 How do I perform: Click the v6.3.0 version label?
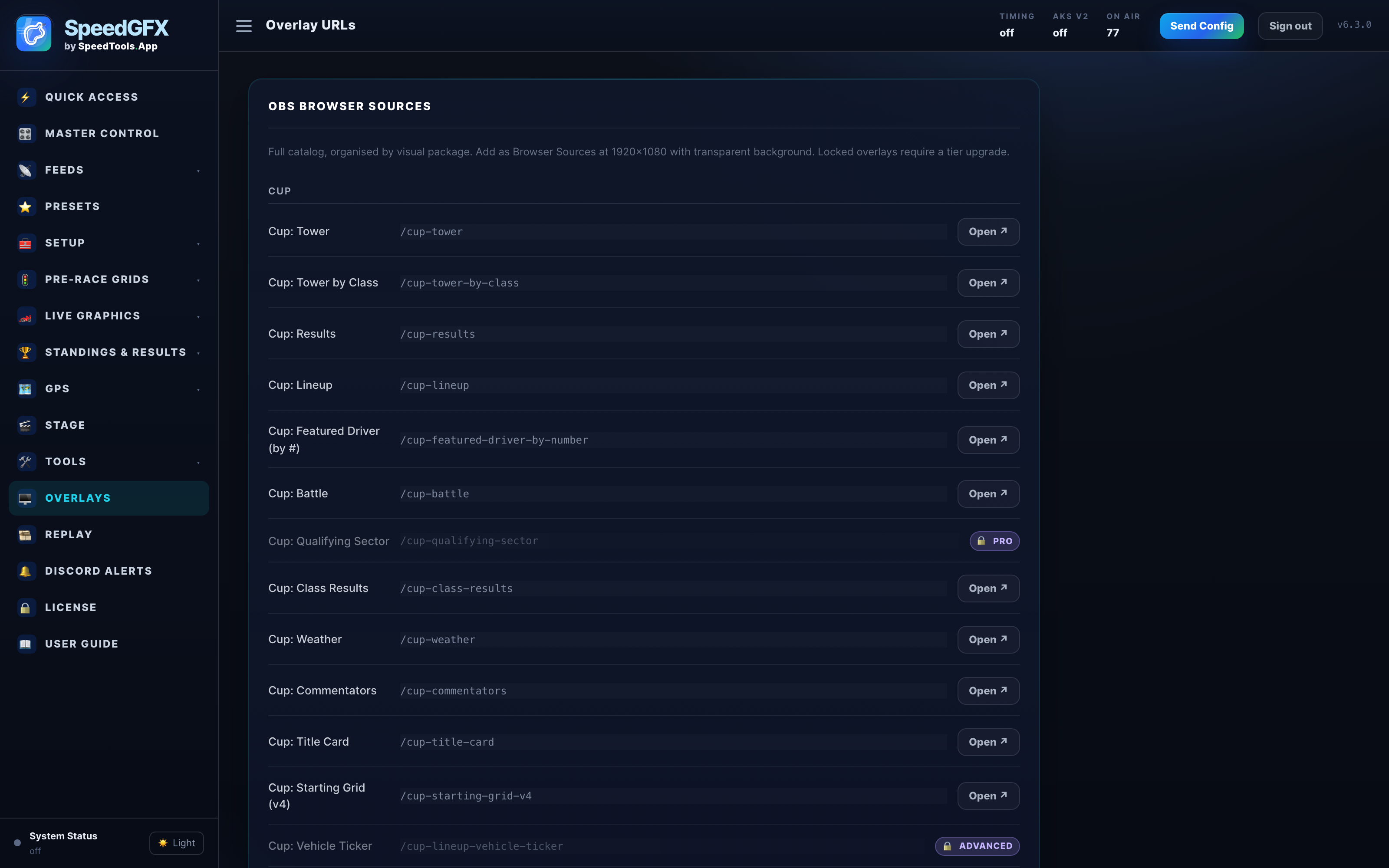[1354, 25]
